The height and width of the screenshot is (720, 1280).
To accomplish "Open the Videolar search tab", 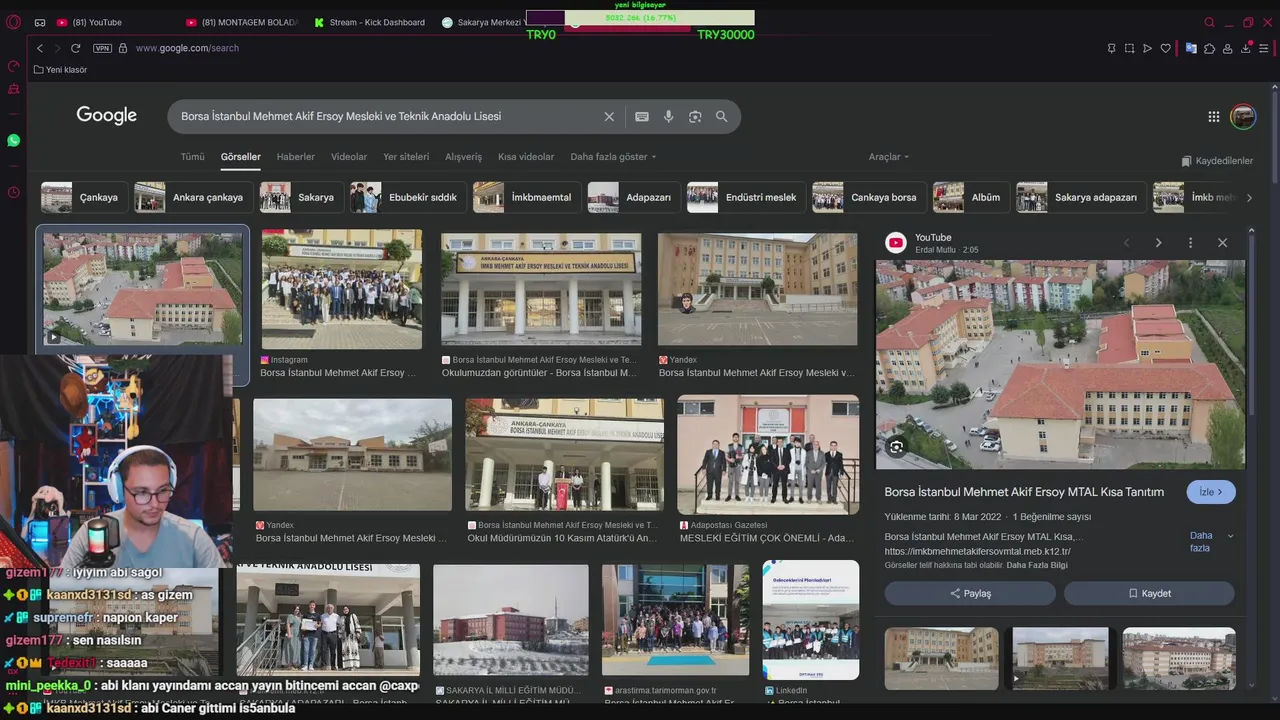I will (x=349, y=157).
